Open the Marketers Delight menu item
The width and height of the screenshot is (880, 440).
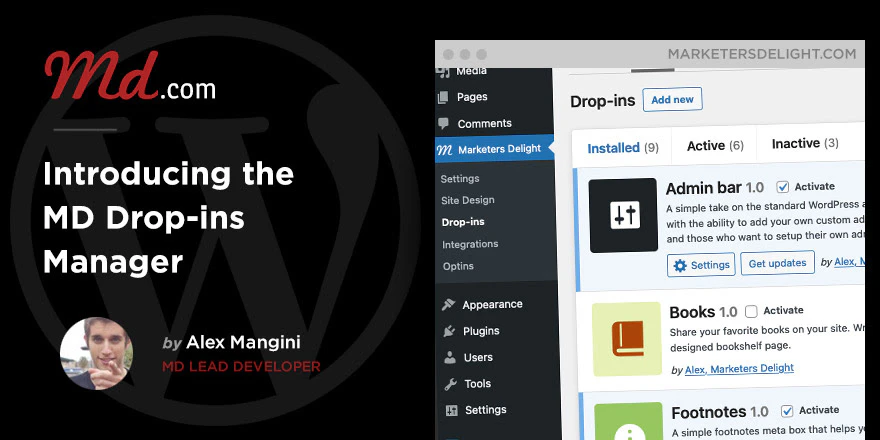tap(494, 149)
